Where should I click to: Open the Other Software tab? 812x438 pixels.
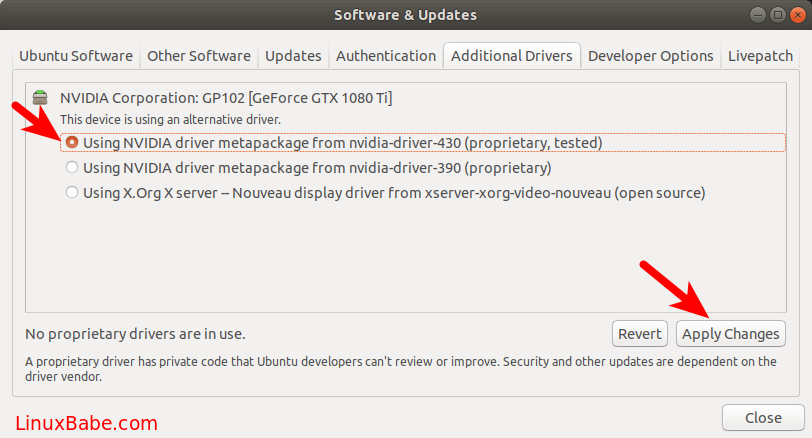click(x=198, y=56)
